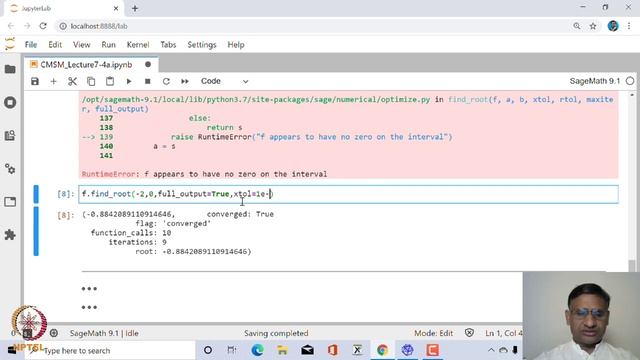This screenshot has width=640, height=360.
Task: Open the Commands palette sidebar icon
Action: pos(10,135)
